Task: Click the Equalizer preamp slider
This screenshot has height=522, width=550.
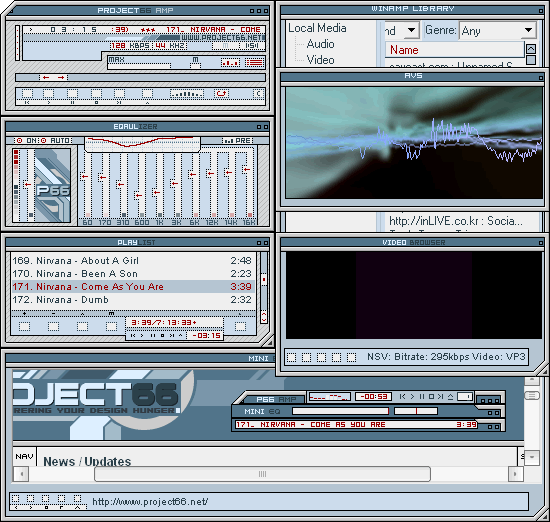Action: (28, 184)
